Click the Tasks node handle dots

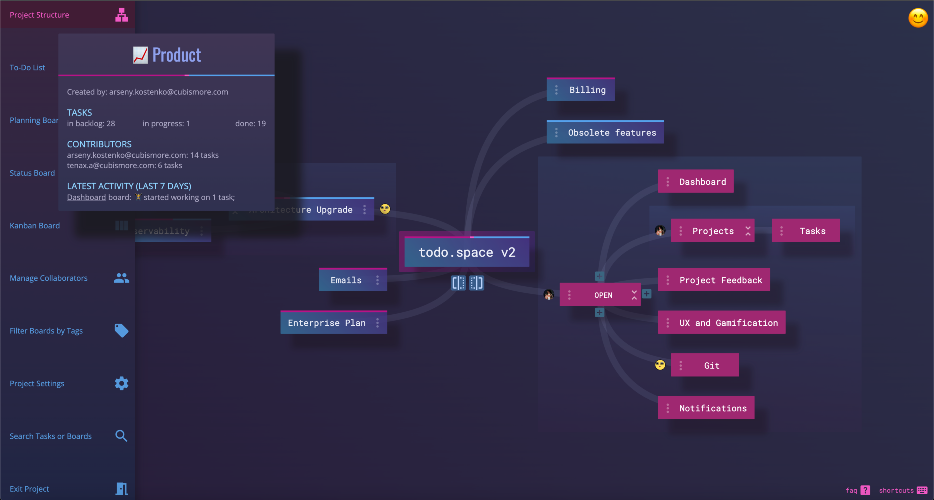coord(782,231)
